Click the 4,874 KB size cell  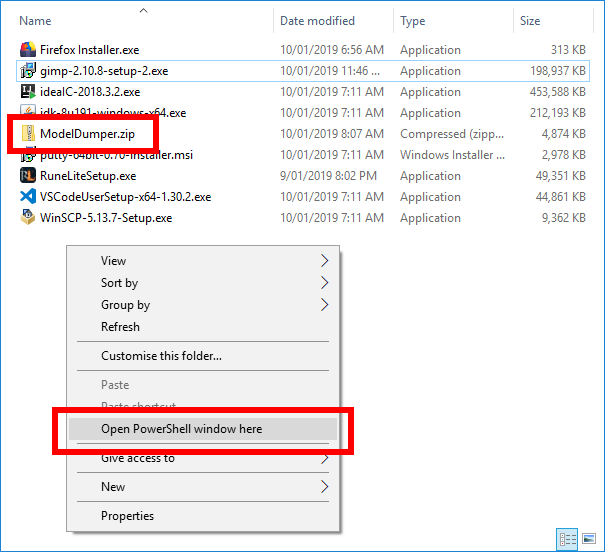pos(563,134)
